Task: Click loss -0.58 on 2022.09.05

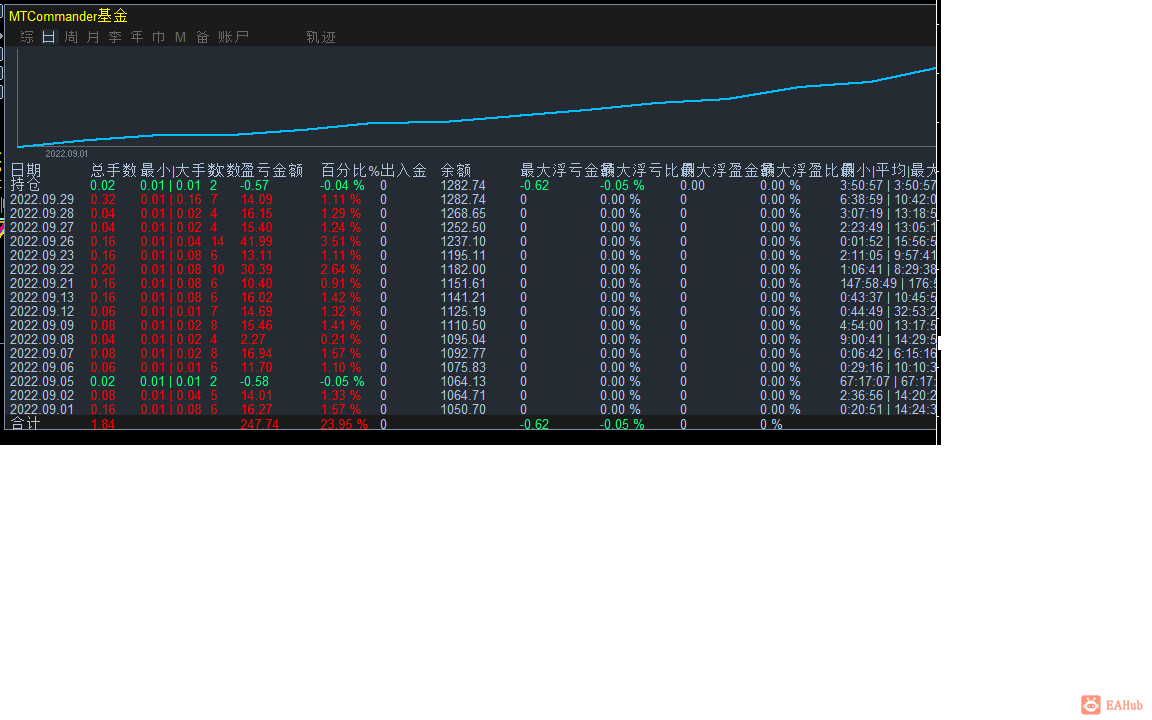Action: coord(255,381)
